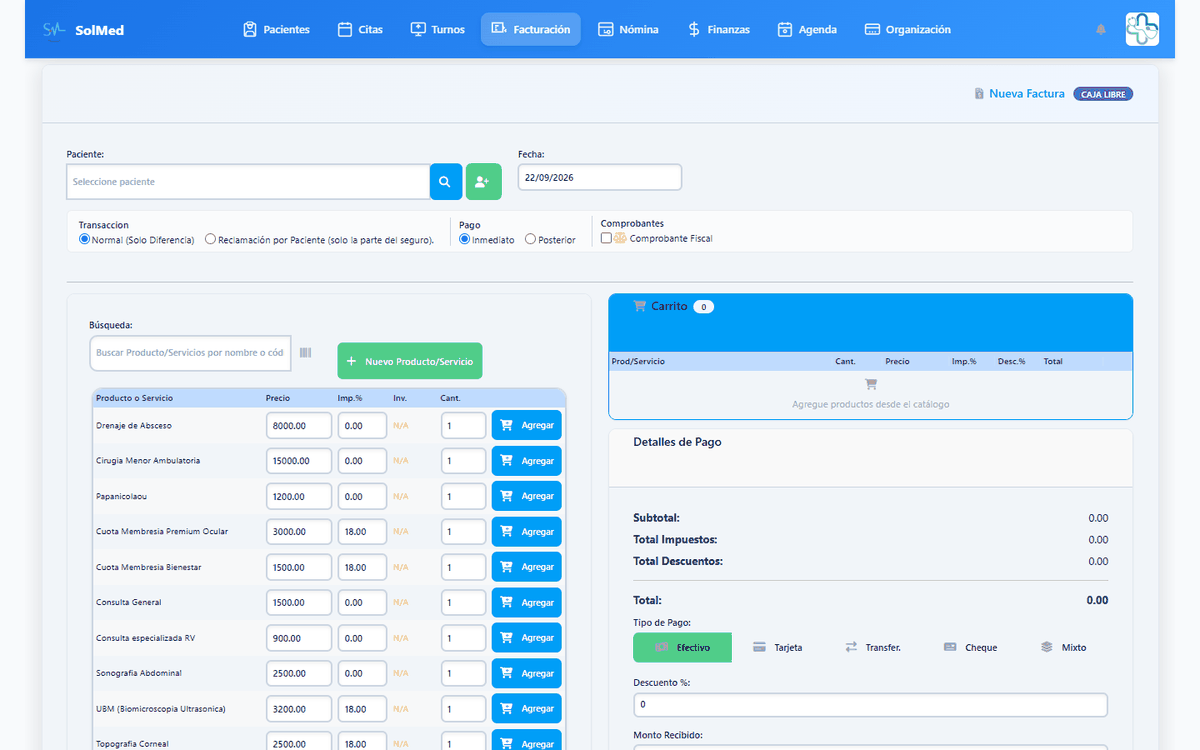Select Transfer. payment type
1200x750 pixels.
pos(873,647)
